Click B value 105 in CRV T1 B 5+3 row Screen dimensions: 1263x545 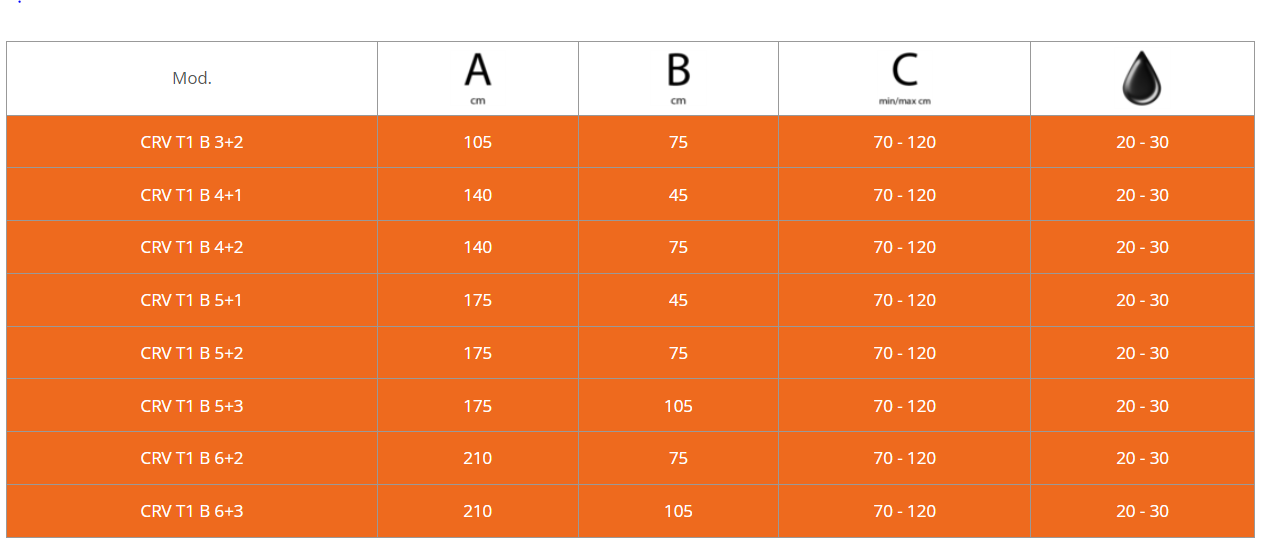[x=678, y=406]
